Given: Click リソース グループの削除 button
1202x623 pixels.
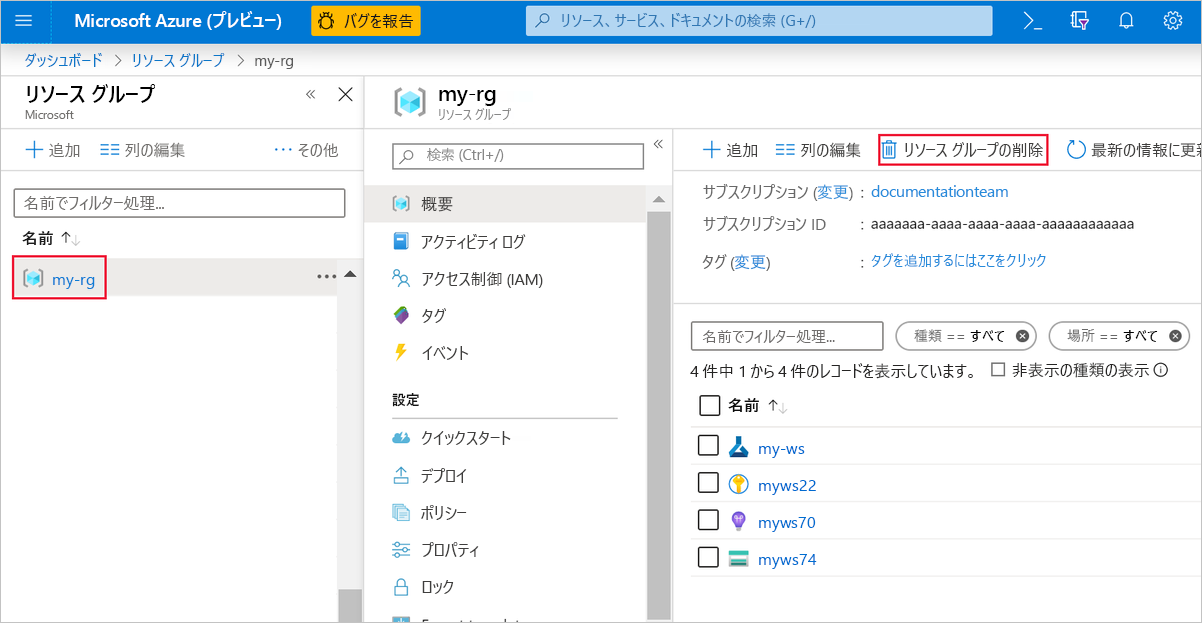Looking at the screenshot, I should click(x=963, y=150).
